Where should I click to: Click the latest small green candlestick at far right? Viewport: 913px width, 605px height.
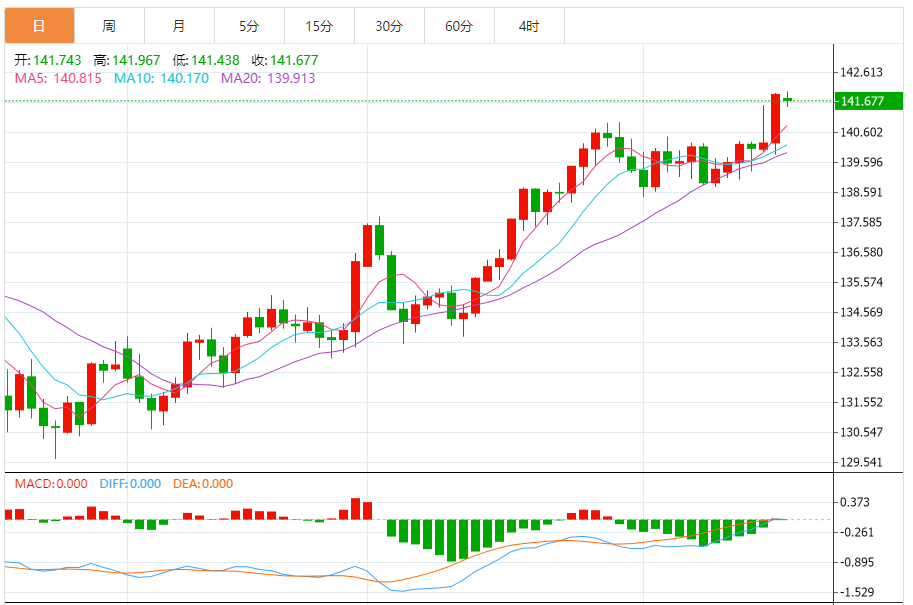[x=788, y=100]
